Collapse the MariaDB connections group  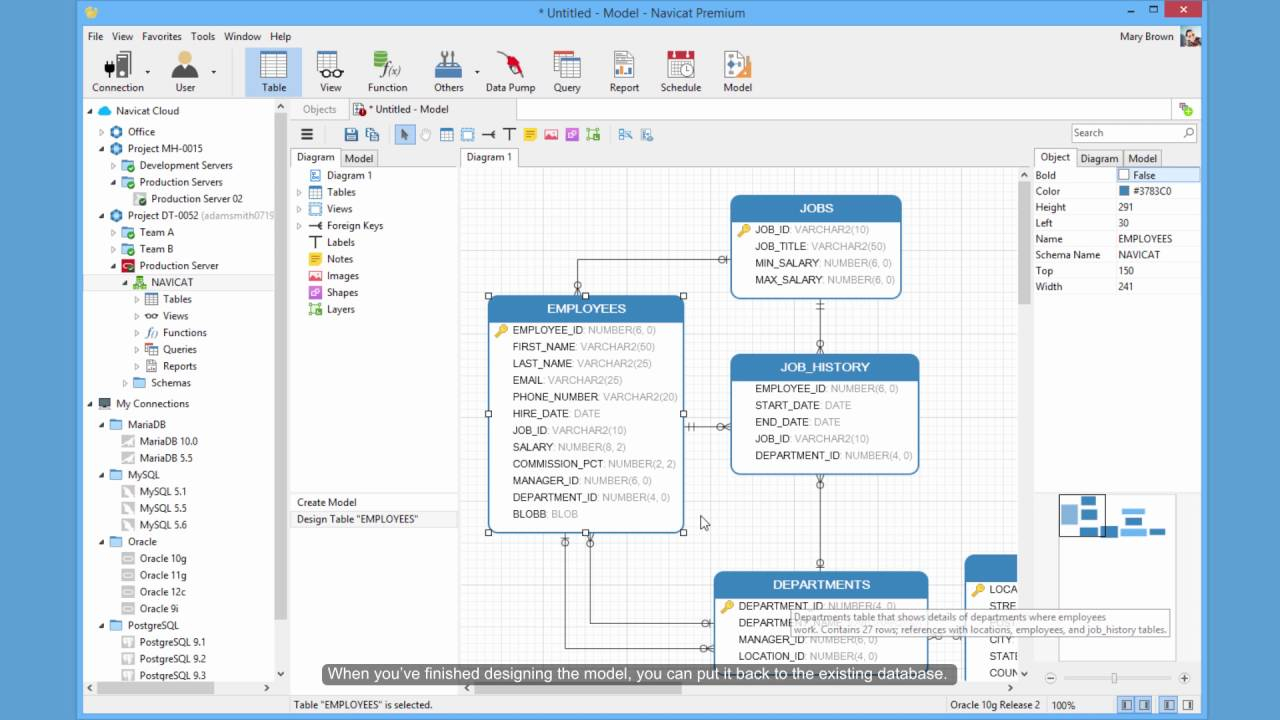(101, 424)
